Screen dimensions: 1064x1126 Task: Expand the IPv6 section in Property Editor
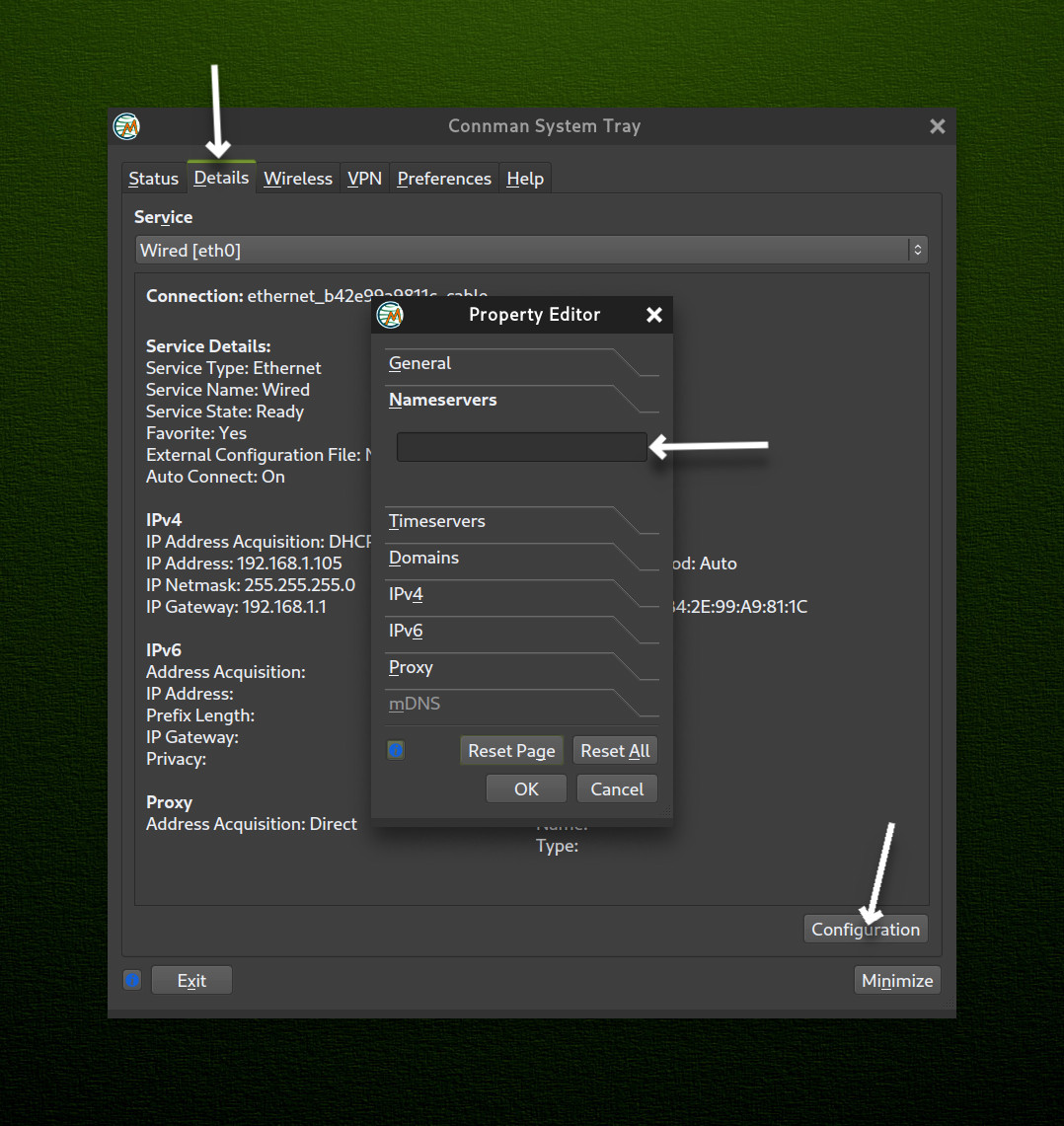(x=522, y=632)
